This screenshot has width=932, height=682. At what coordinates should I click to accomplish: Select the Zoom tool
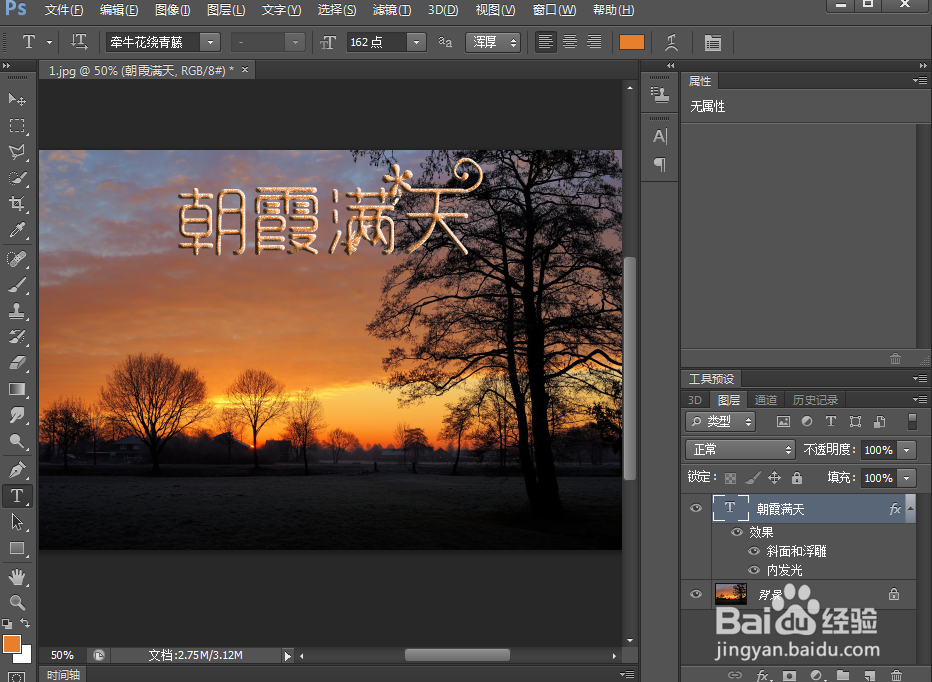17,603
